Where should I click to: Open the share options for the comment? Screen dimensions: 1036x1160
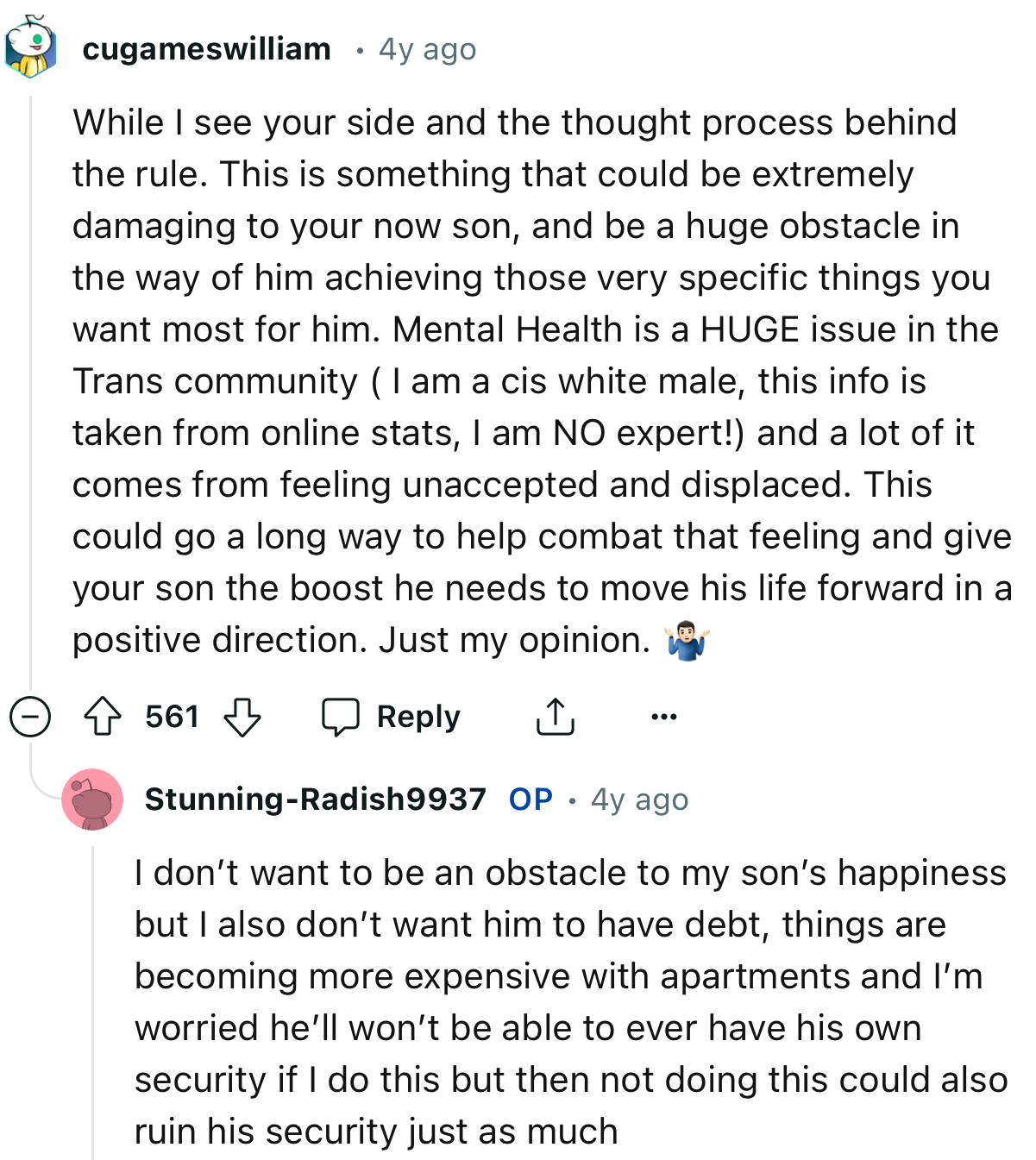tap(556, 716)
